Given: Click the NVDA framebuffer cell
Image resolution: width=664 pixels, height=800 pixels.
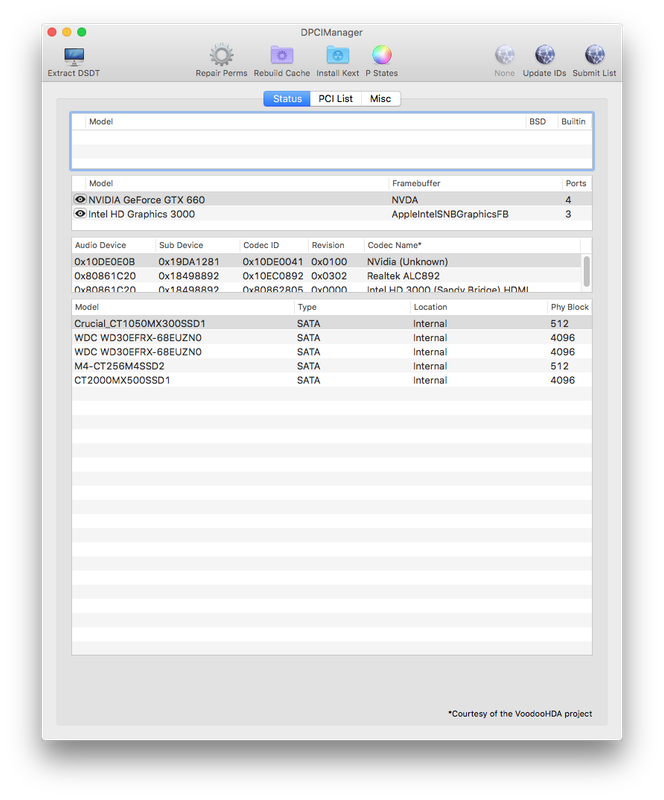Looking at the screenshot, I should (x=405, y=199).
